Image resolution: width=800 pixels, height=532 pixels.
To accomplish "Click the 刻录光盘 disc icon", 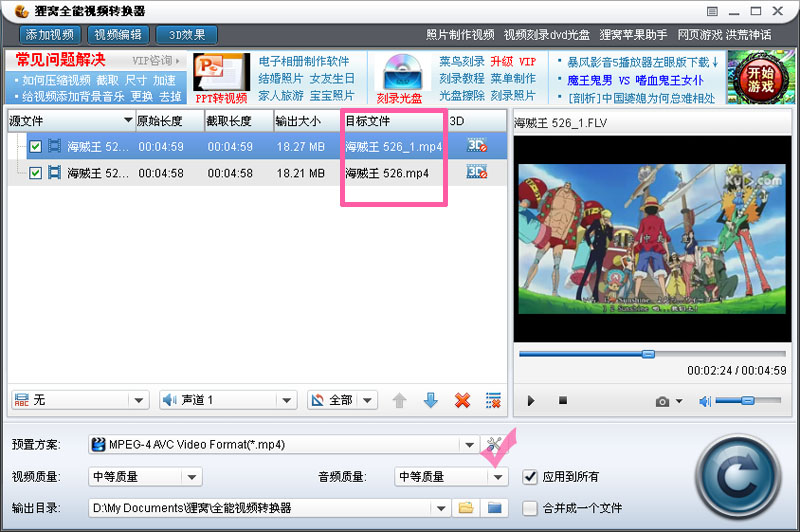I will pyautogui.click(x=402, y=73).
